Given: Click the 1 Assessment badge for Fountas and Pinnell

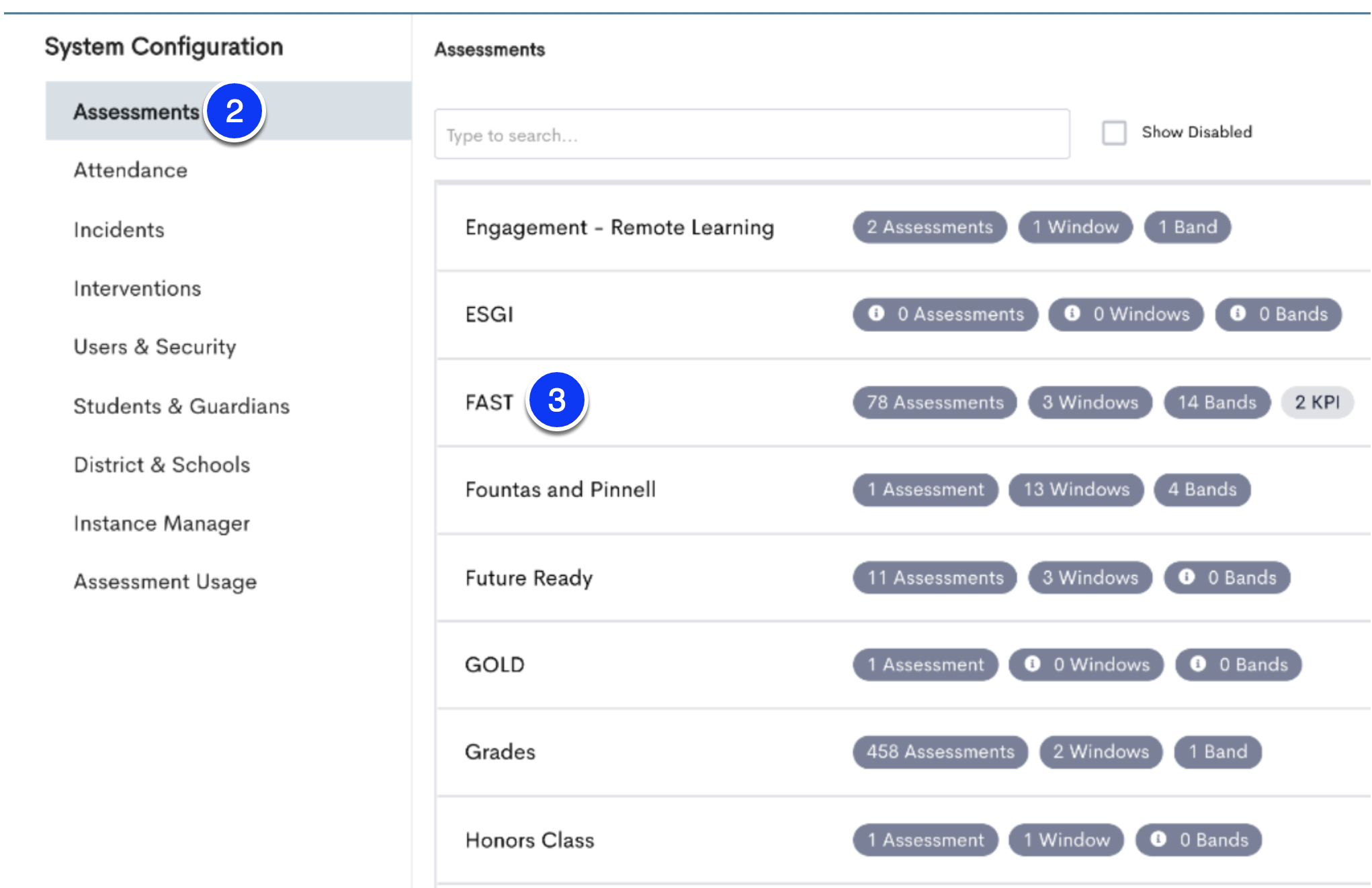Looking at the screenshot, I should pos(925,490).
